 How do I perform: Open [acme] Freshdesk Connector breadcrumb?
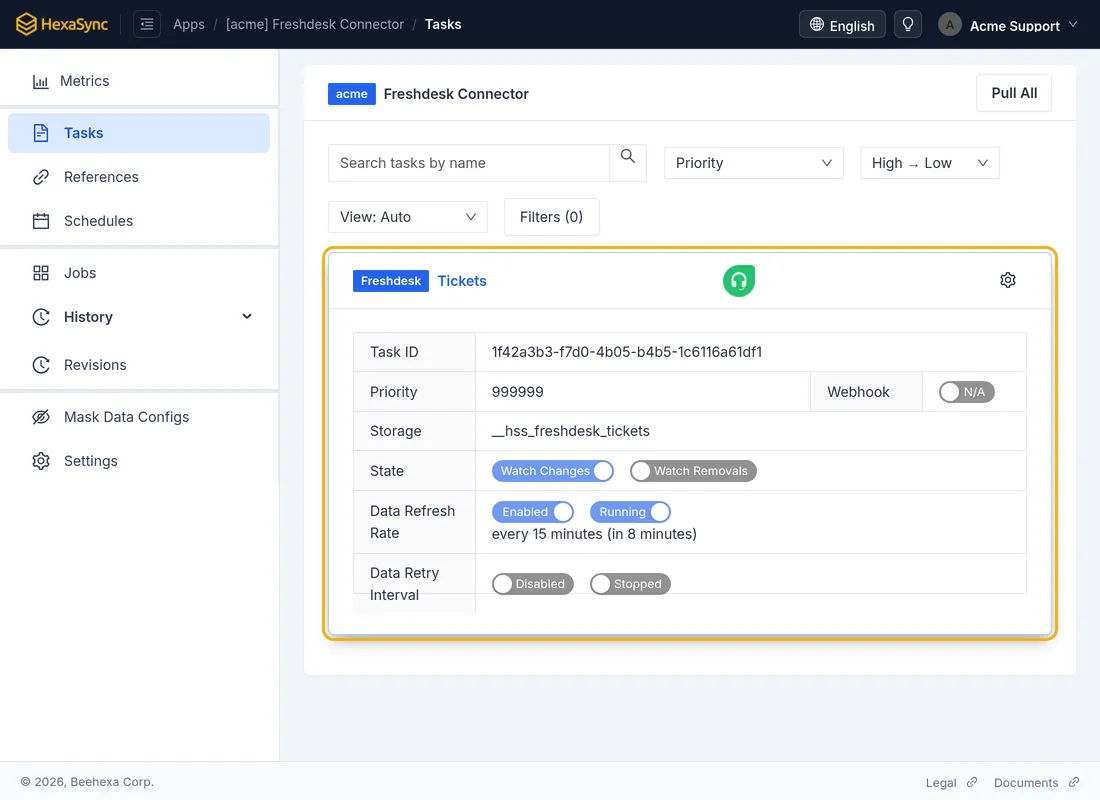(x=315, y=25)
